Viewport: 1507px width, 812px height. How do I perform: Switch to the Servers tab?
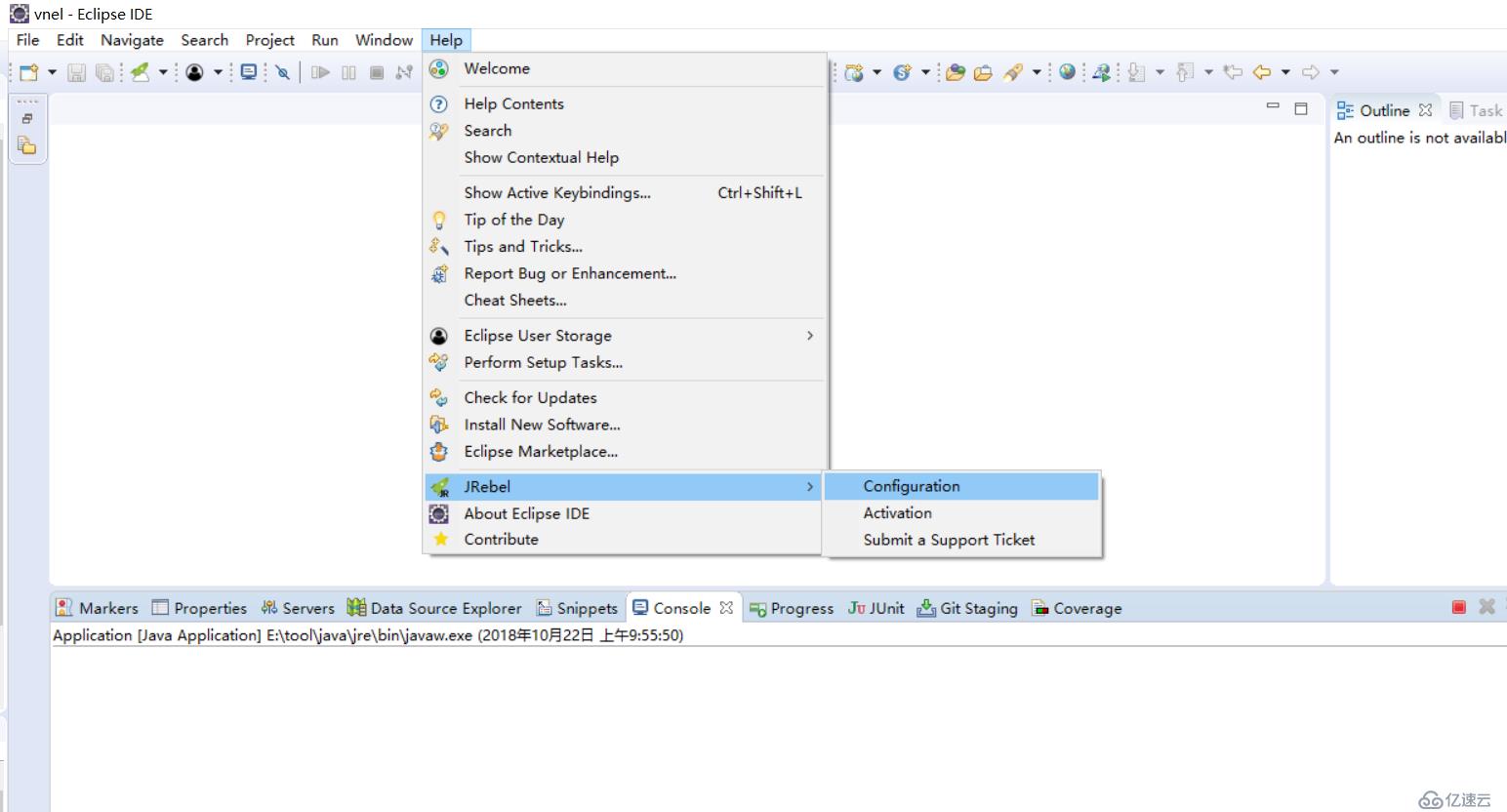tap(298, 608)
